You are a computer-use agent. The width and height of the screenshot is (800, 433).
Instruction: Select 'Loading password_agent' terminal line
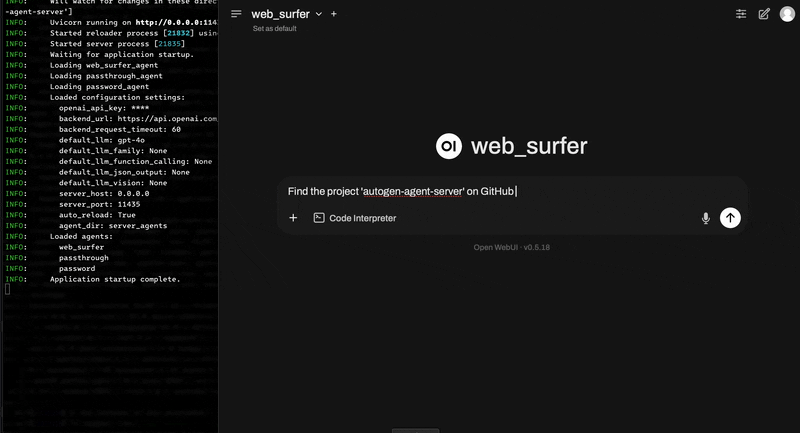99,87
